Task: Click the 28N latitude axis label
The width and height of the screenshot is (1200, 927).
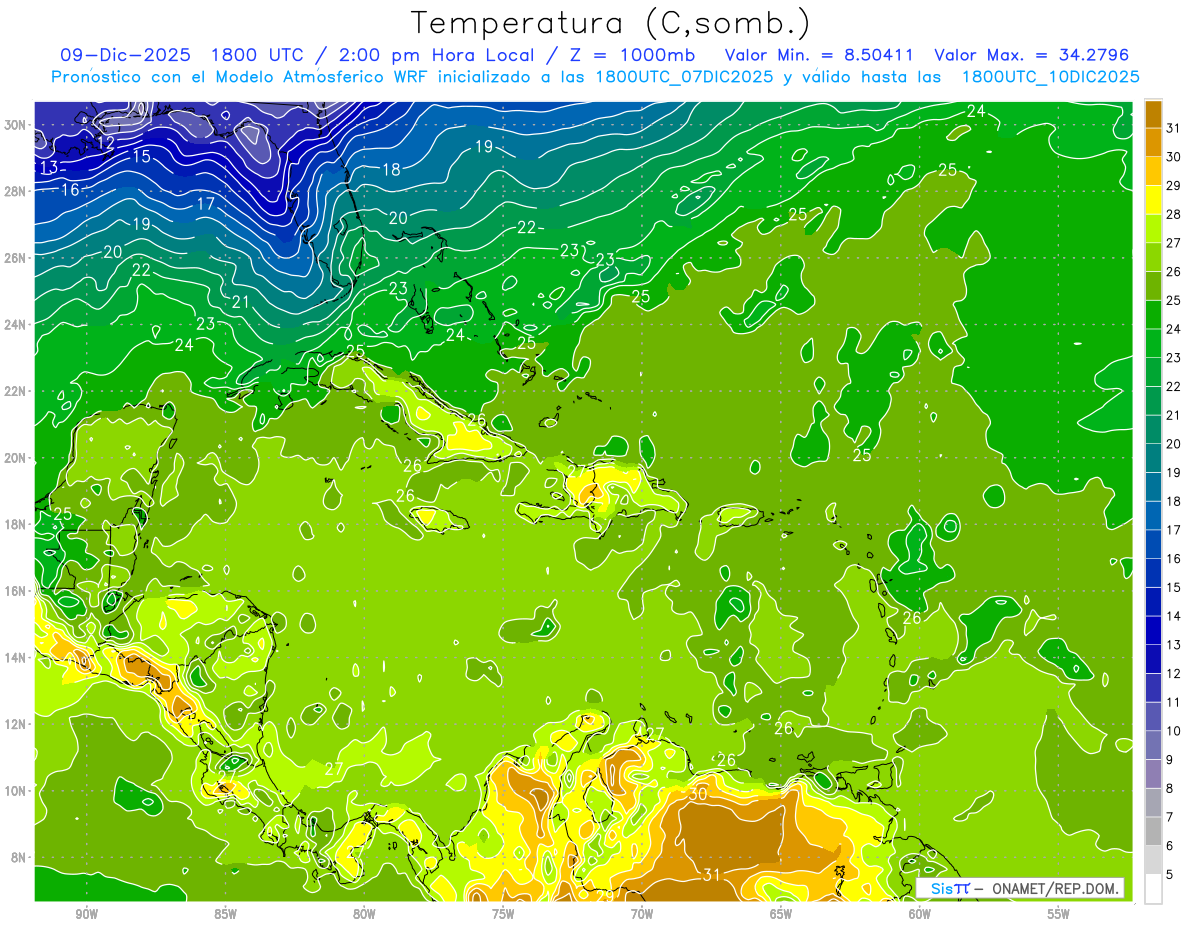Action: 17,191
